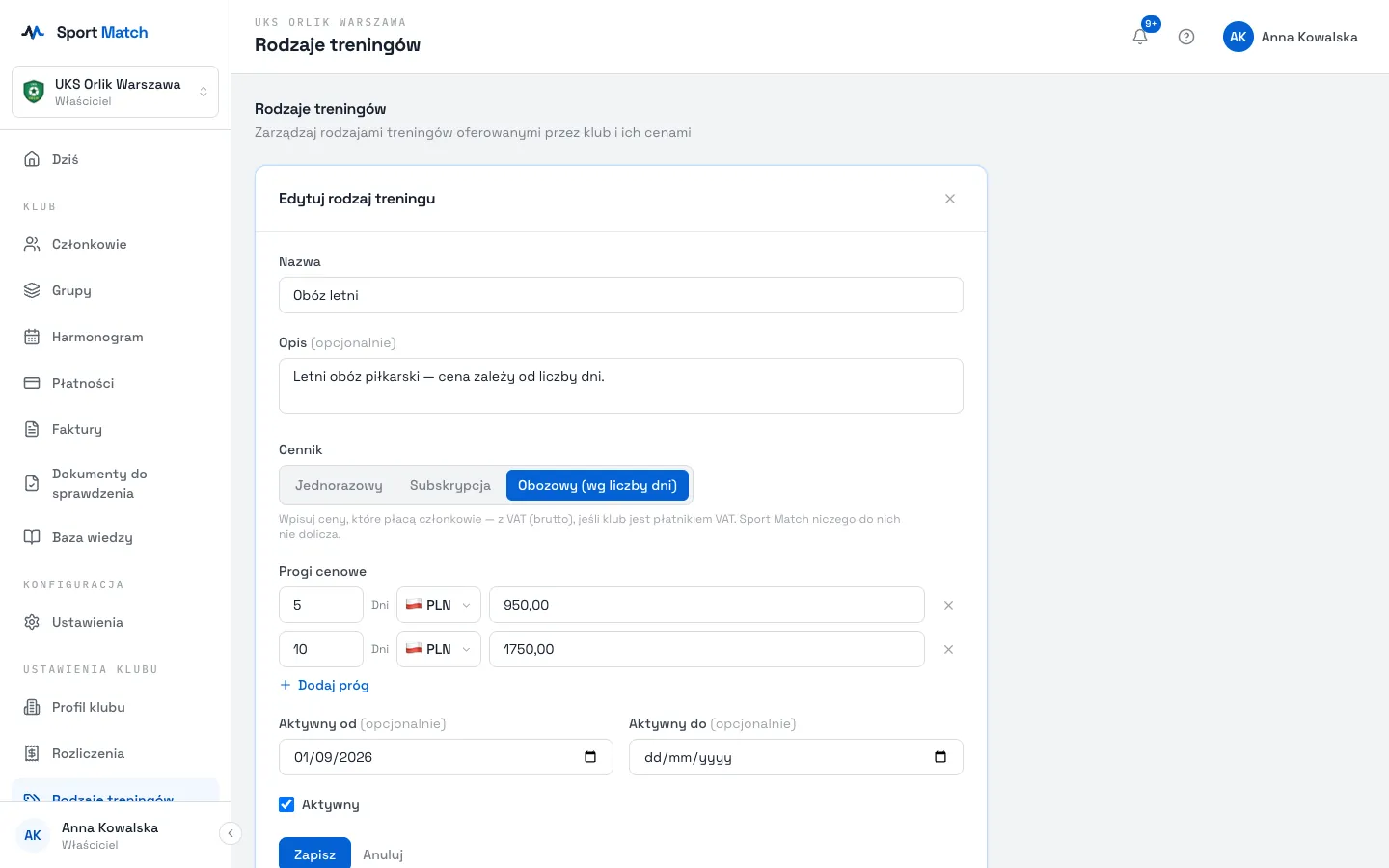Open currency dropdown for the 5-day tier
Image resolution: width=1389 pixels, height=868 pixels.
coord(439,605)
